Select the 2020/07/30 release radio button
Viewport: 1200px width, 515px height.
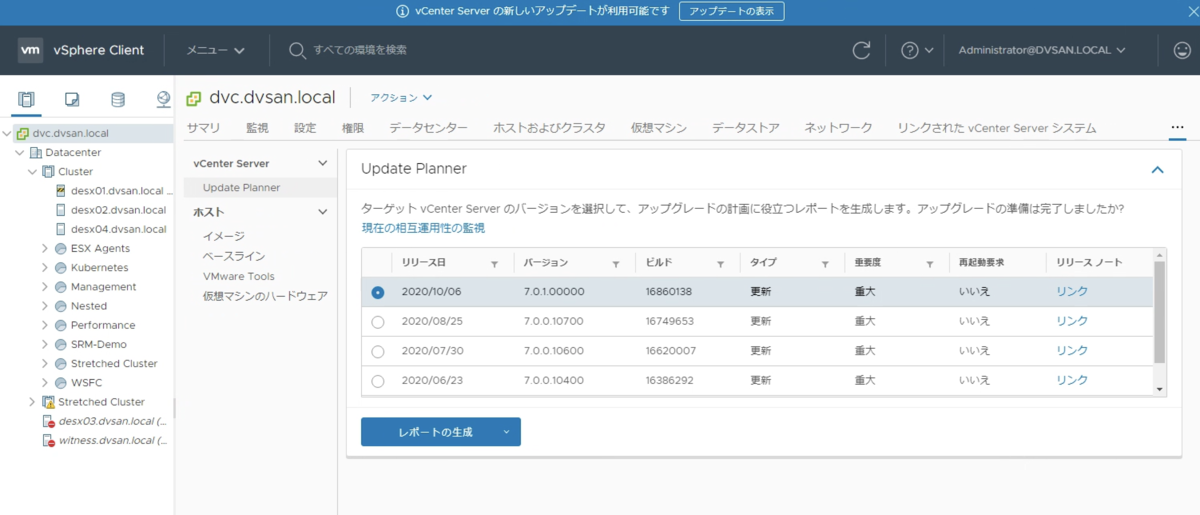coord(377,352)
